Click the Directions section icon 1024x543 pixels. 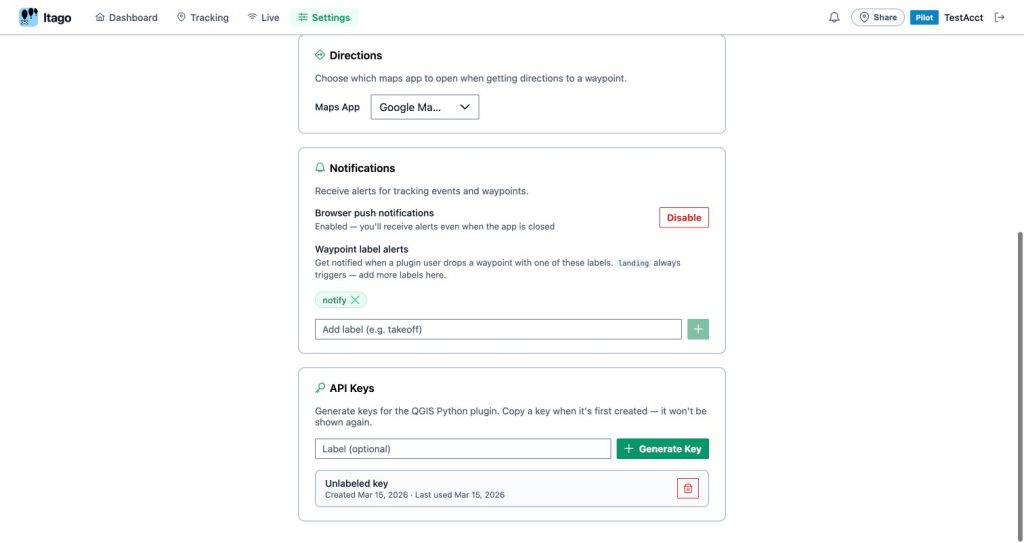point(320,55)
